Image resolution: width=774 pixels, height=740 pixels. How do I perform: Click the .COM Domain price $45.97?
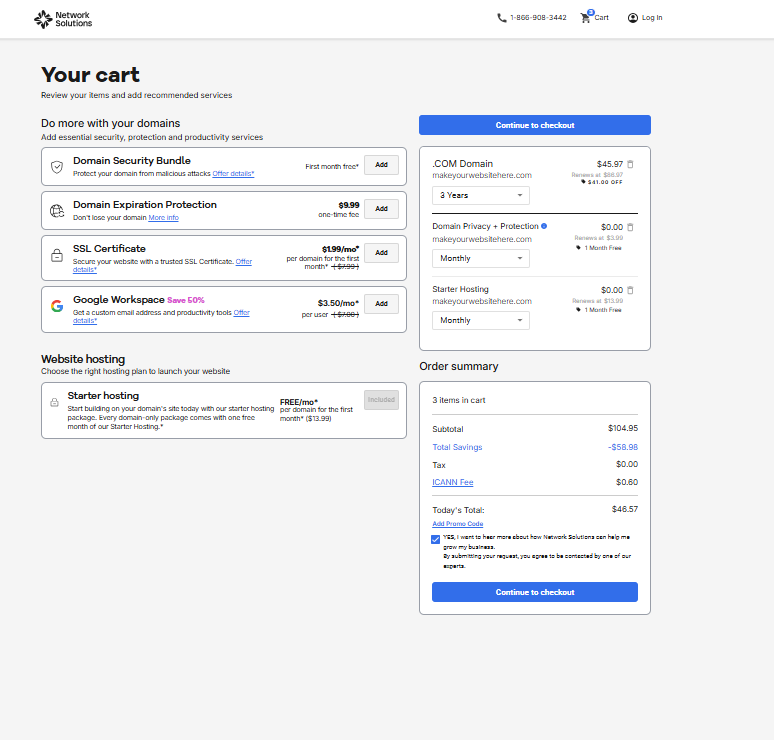pyautogui.click(x=610, y=164)
